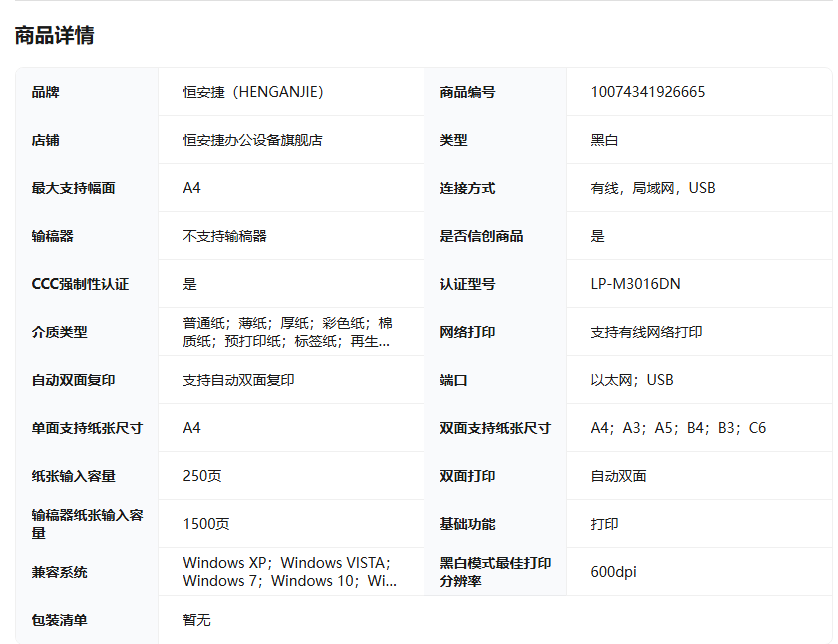Screen dimensions: 838x644
Task: Click the 单面支持纸张尺寸 label
Action: click(x=87, y=428)
